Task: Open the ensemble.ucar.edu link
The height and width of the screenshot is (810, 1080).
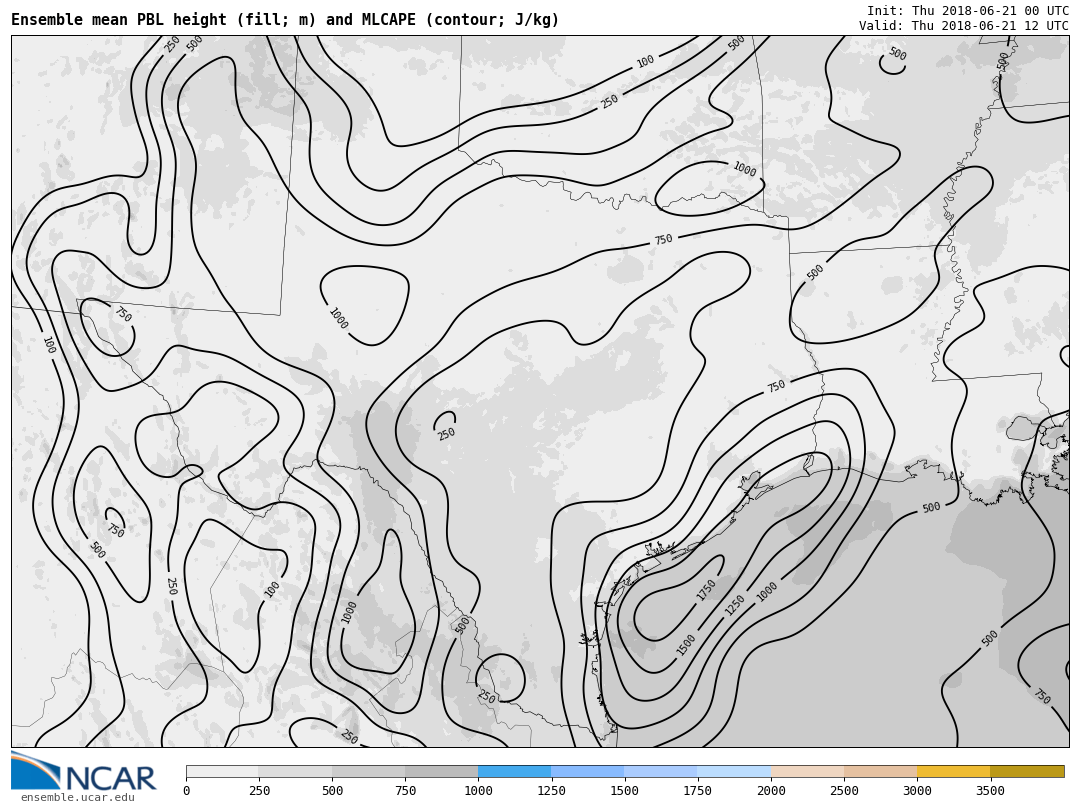Action: (77, 798)
